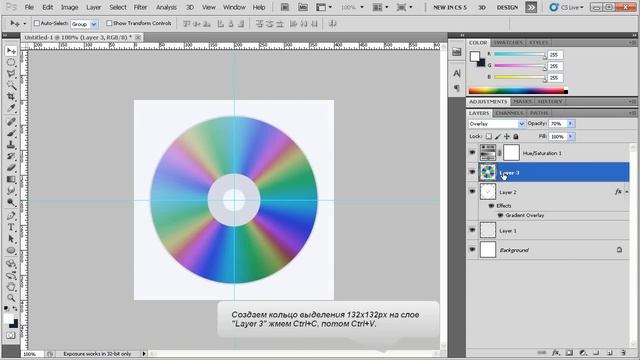Viewport: 640px width, 360px height.
Task: Open the Fill slider arrow
Action: coord(571,136)
